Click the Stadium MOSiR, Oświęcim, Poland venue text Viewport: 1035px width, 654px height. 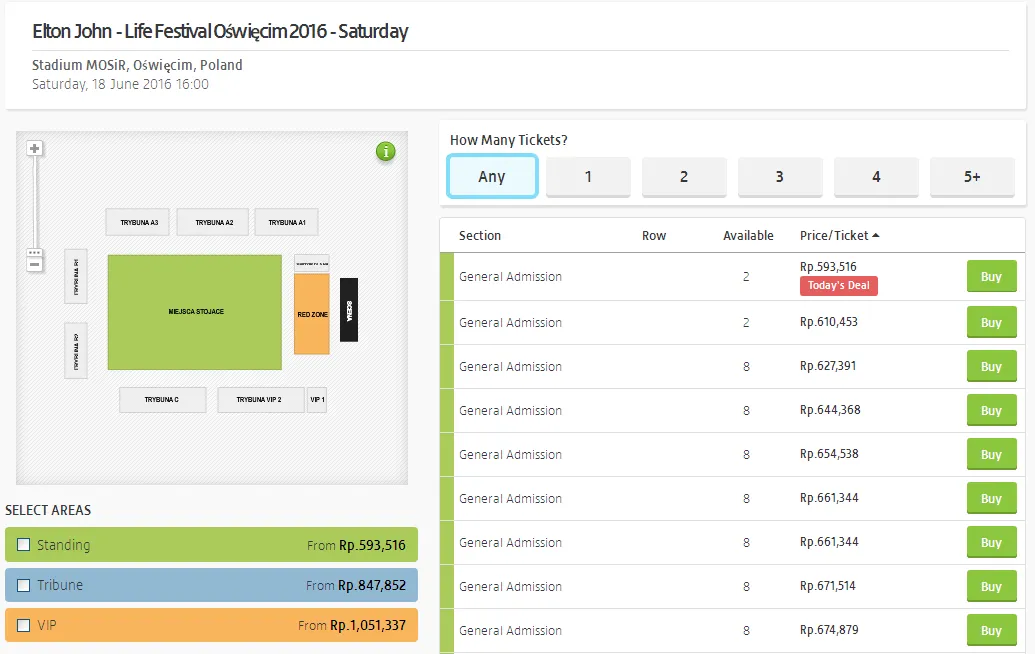[137, 65]
